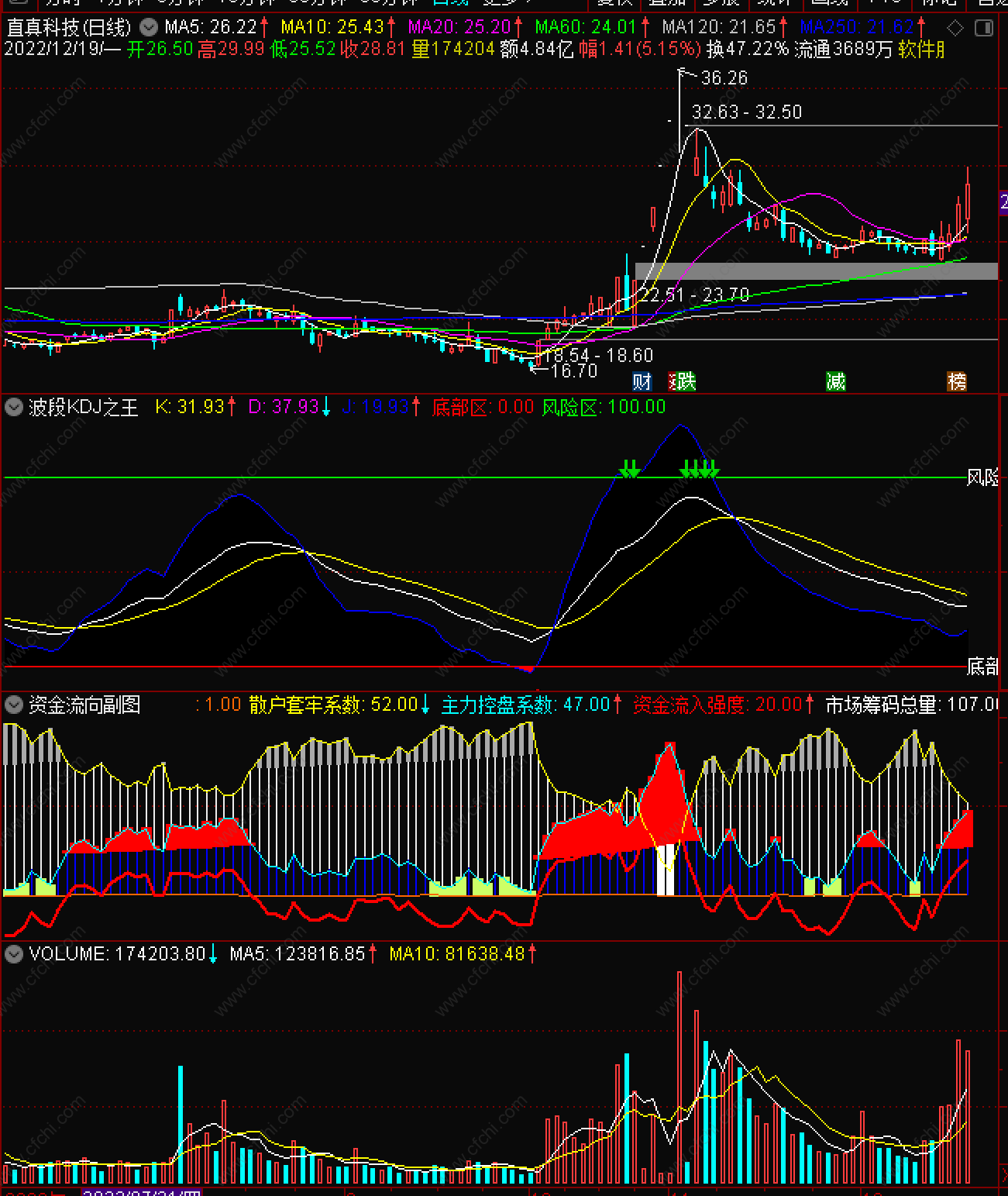Click the 减 shareholding reduction marker icon
This screenshot has width=1008, height=1196.
coord(835,381)
